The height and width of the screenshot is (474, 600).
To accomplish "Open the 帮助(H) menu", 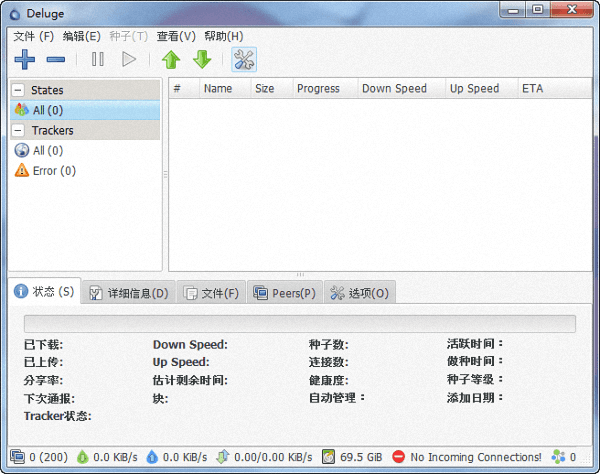I will point(224,36).
